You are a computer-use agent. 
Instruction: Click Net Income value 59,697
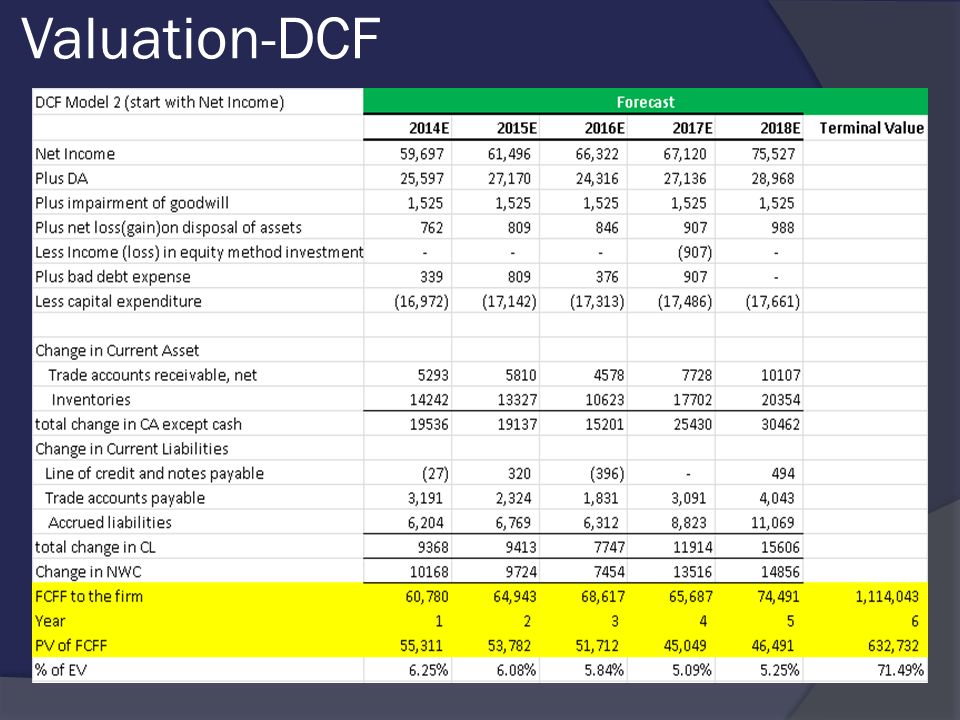pyautogui.click(x=422, y=154)
